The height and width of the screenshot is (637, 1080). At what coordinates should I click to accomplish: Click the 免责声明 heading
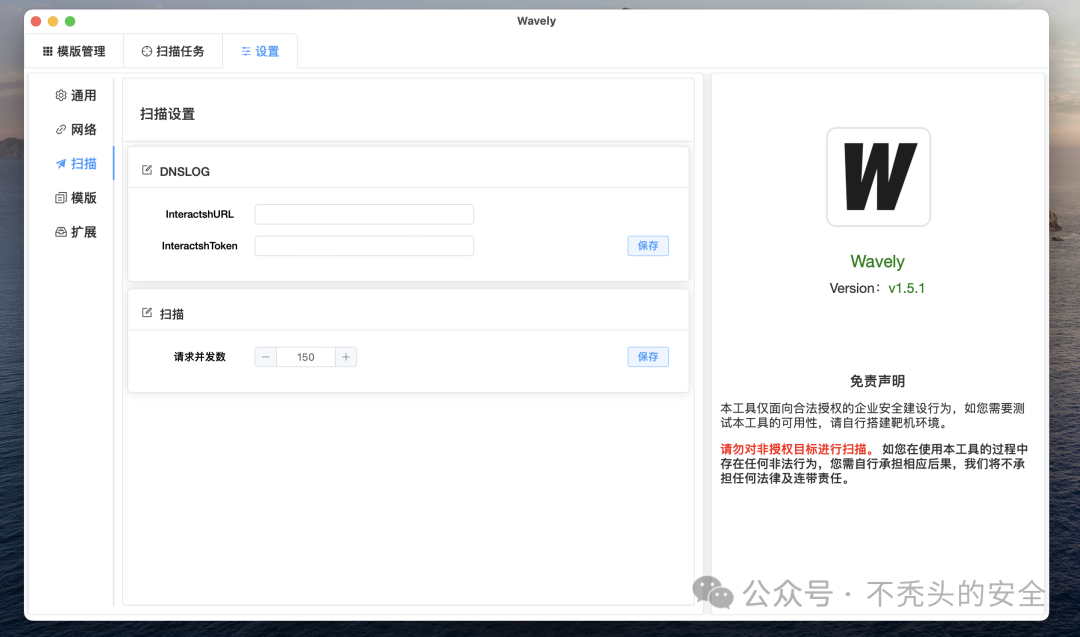[878, 382]
